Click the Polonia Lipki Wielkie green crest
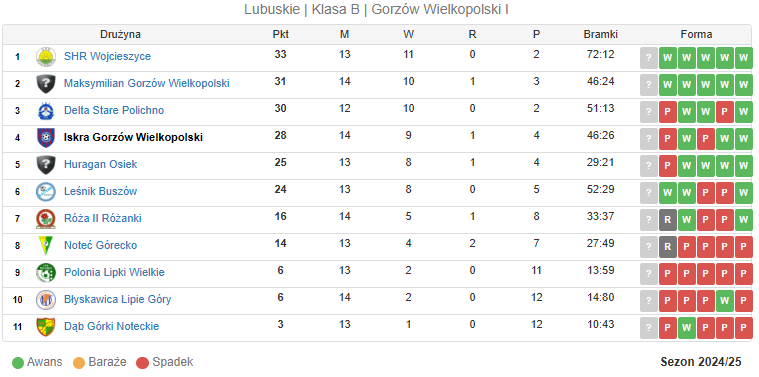The image size is (759, 377). pyautogui.click(x=46, y=273)
